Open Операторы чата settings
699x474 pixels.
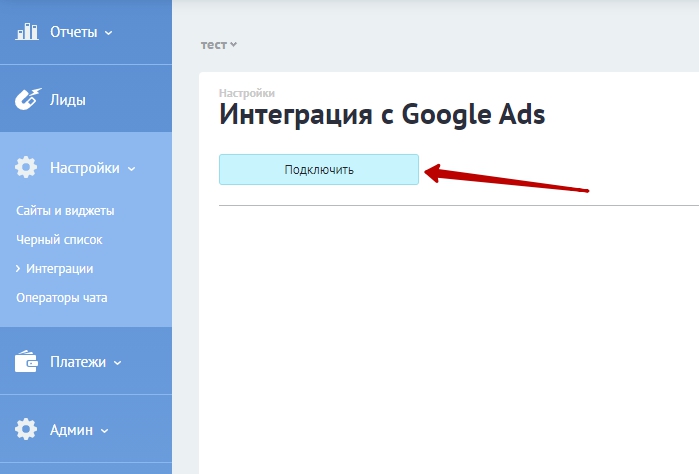tap(62, 297)
